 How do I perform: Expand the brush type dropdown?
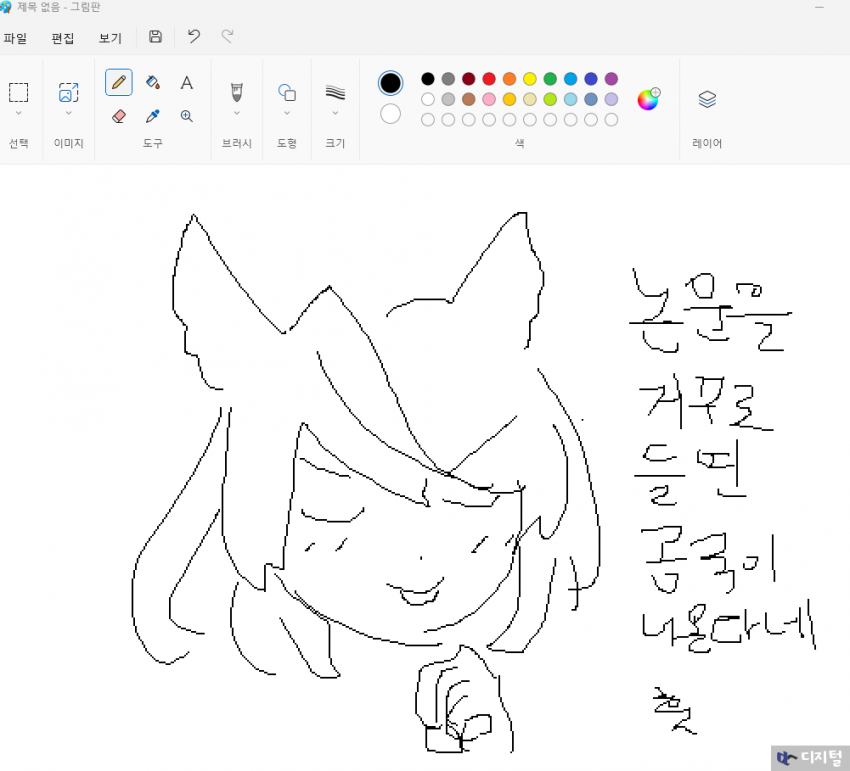click(x=237, y=113)
